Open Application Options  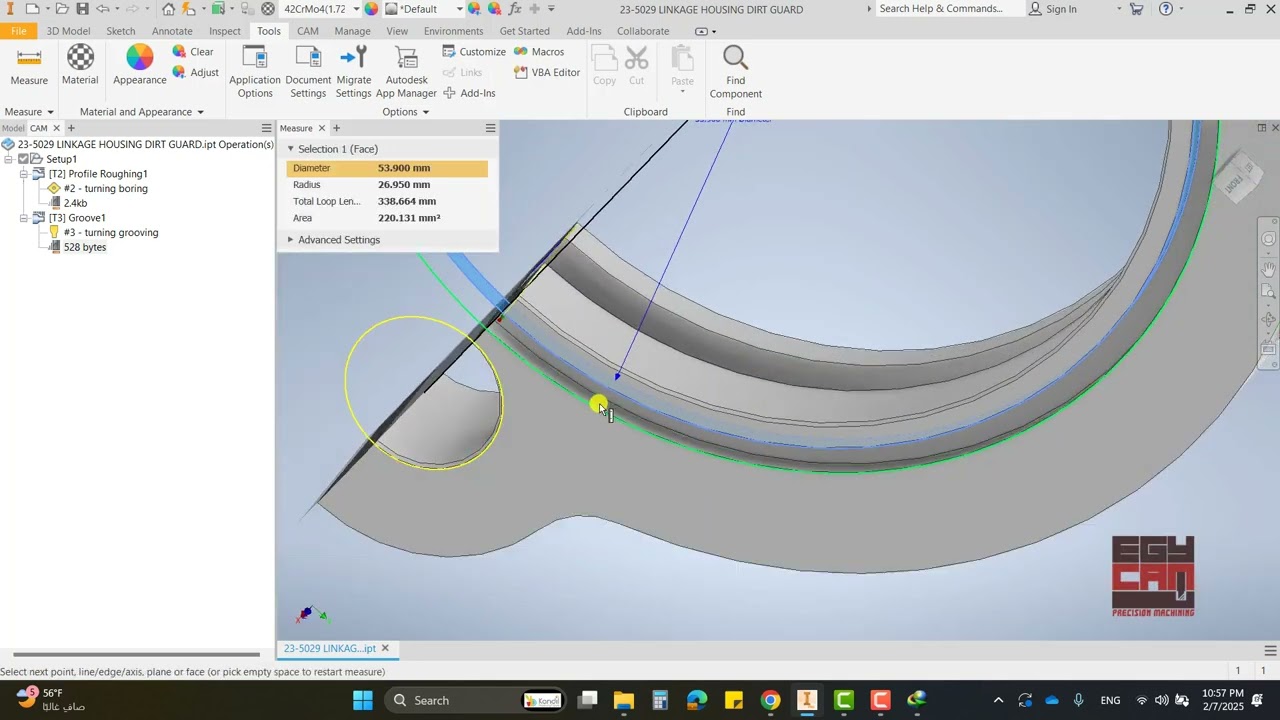click(255, 72)
